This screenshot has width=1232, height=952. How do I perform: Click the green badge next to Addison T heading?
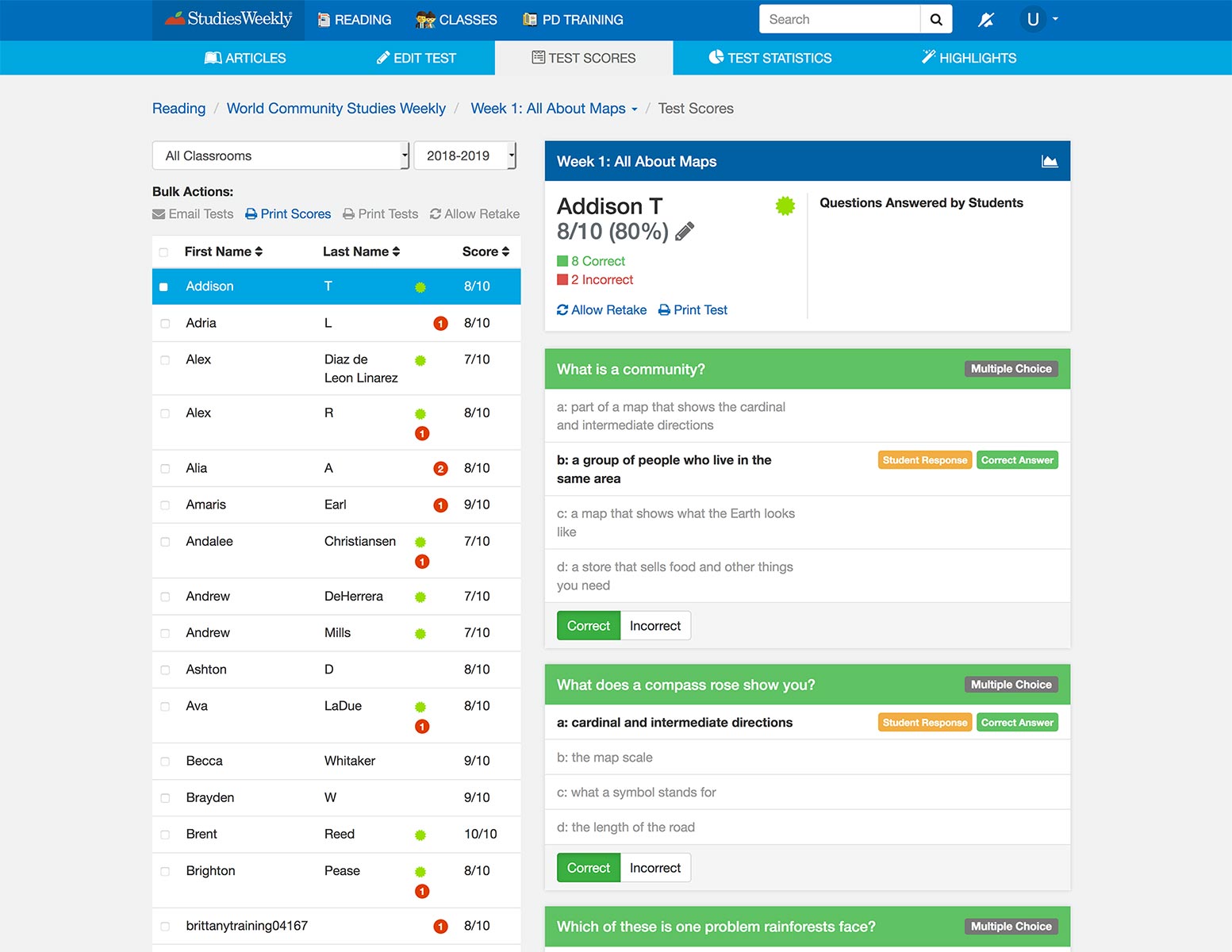[785, 206]
